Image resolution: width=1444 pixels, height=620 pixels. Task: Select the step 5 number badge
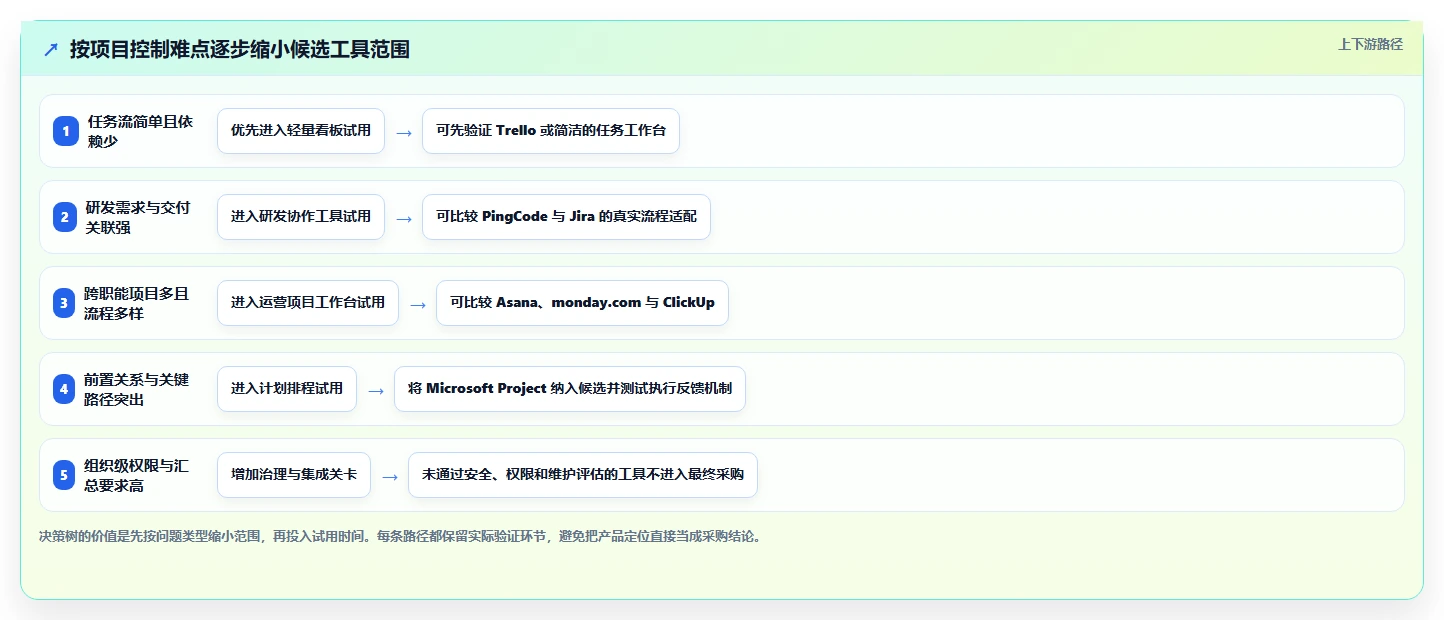coord(66,475)
